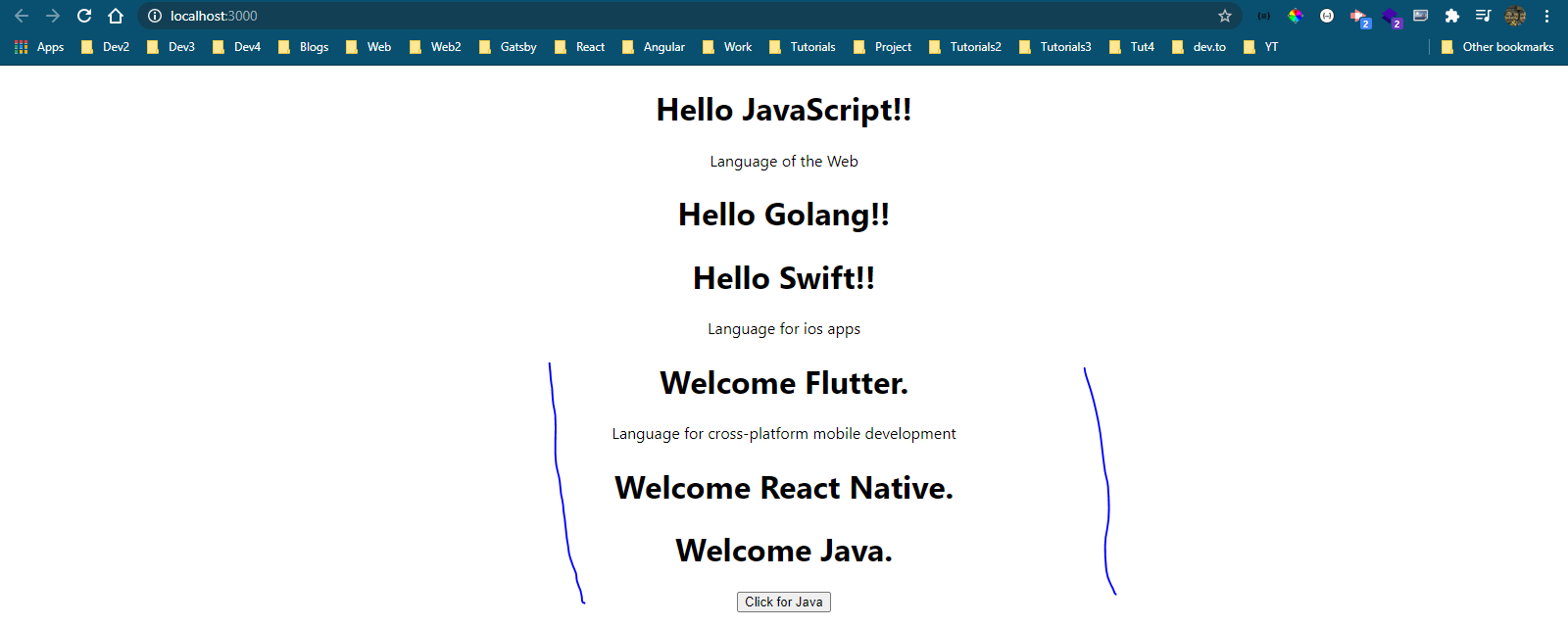Click the browser forward arrow
Screen dimensions: 1568x627
pyautogui.click(x=53, y=16)
